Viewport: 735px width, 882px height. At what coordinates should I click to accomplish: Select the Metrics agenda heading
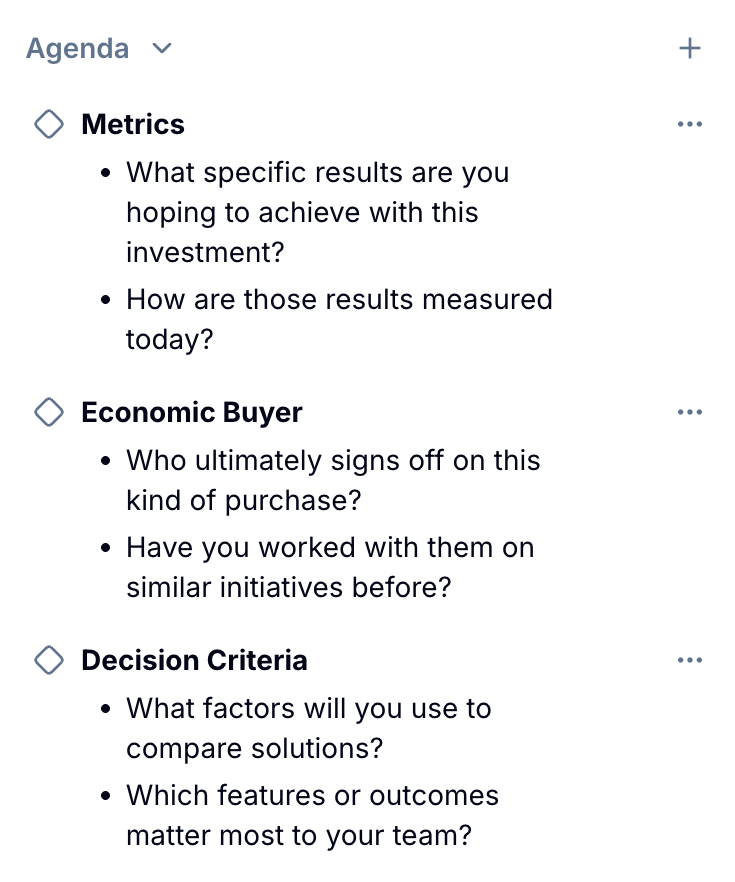133,124
